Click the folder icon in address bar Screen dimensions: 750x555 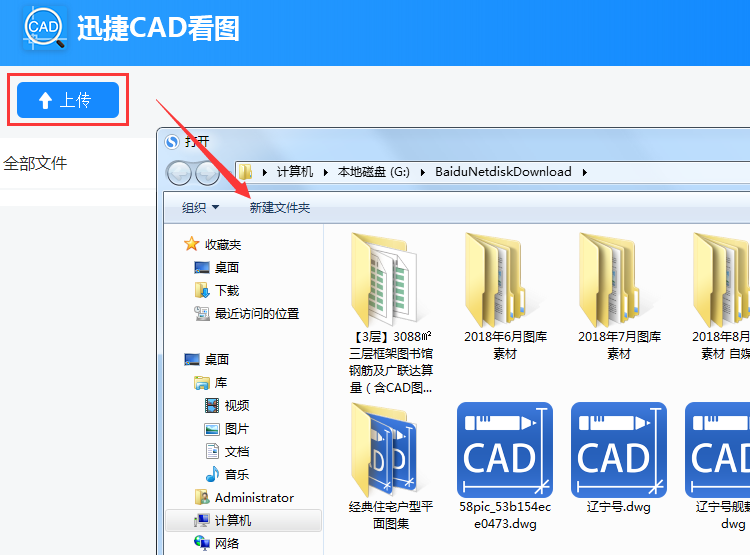pyautogui.click(x=246, y=172)
